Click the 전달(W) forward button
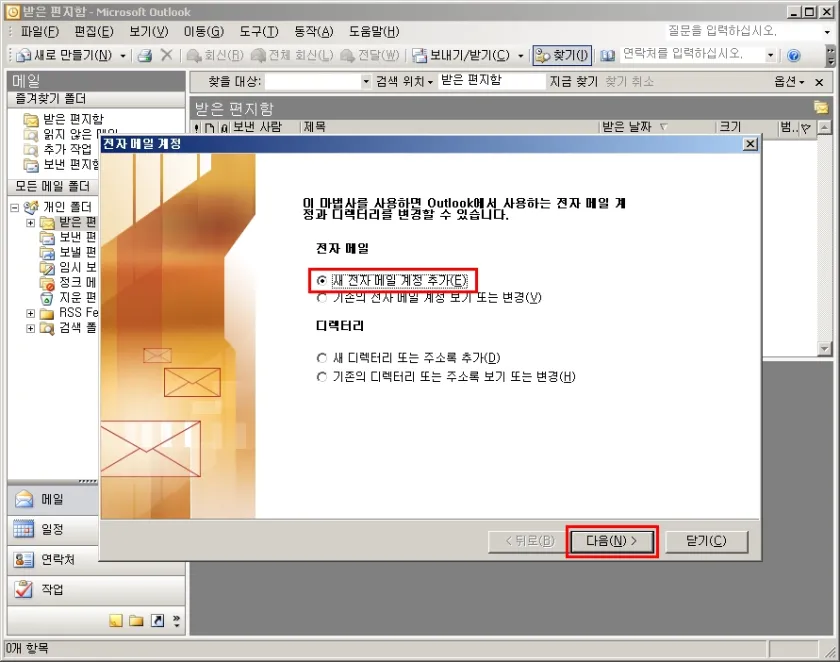Viewport: 840px width, 662px height. 370,55
